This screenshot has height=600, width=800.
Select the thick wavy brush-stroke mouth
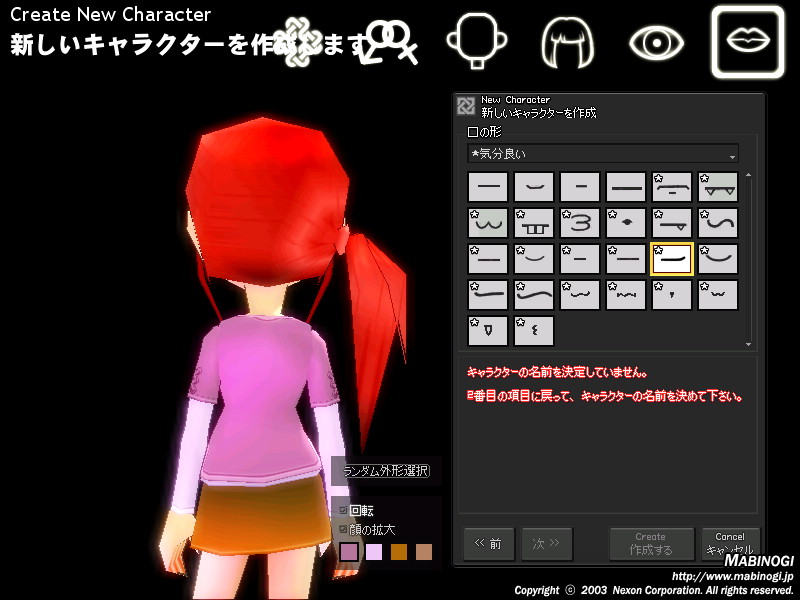coord(534,295)
